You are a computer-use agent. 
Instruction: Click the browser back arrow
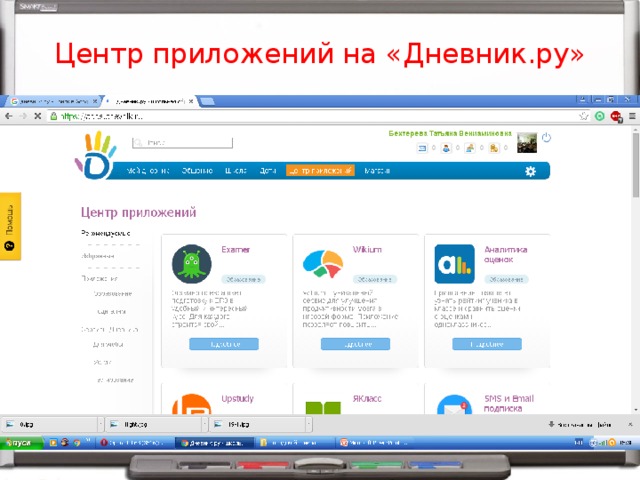click(x=9, y=116)
